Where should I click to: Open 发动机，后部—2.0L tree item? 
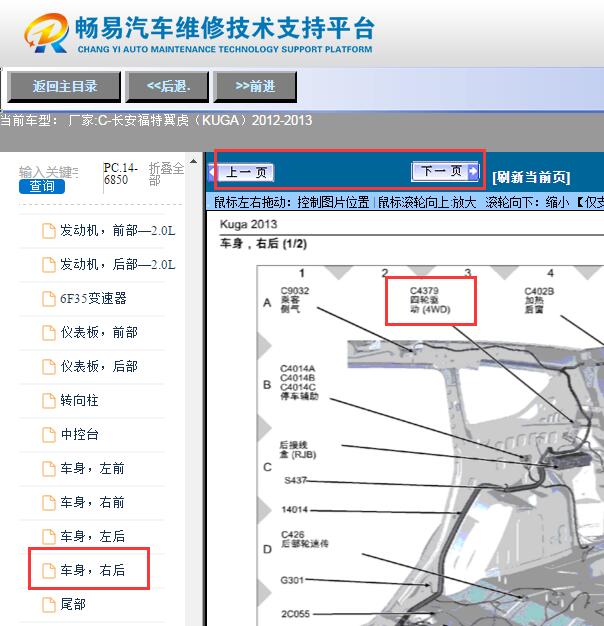coord(117,265)
